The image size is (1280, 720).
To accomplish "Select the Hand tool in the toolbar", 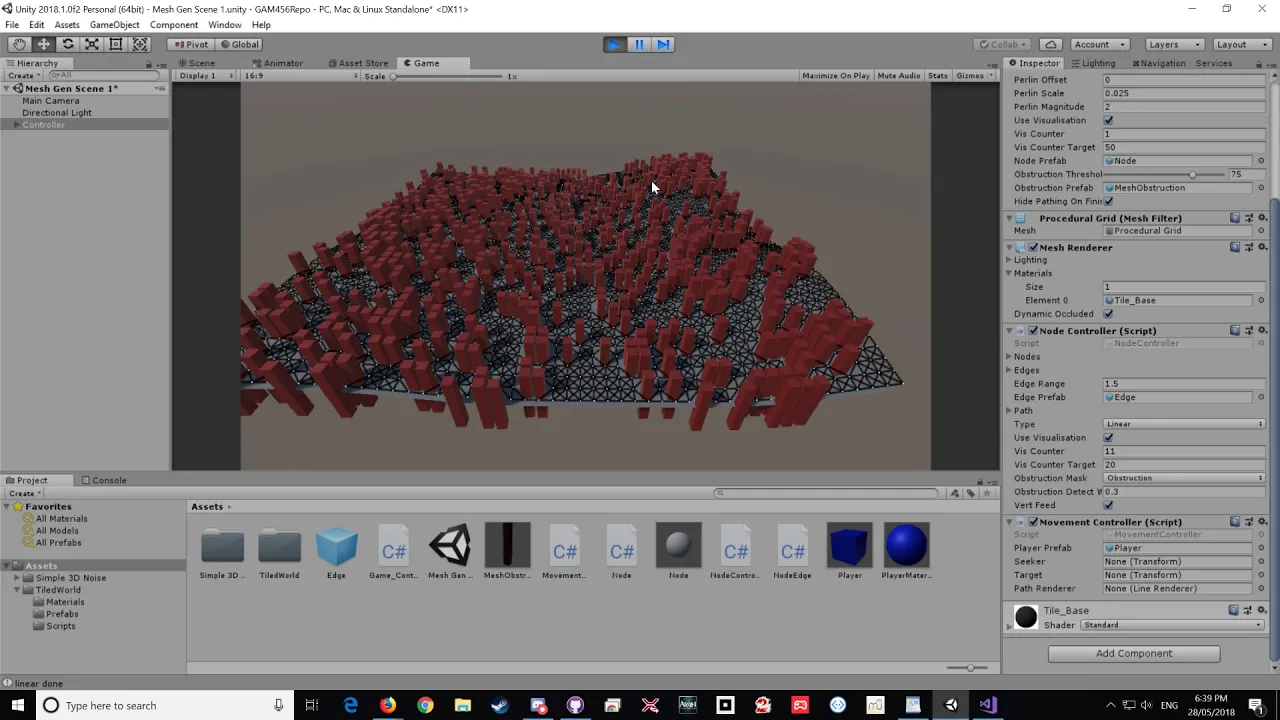I will 19,44.
